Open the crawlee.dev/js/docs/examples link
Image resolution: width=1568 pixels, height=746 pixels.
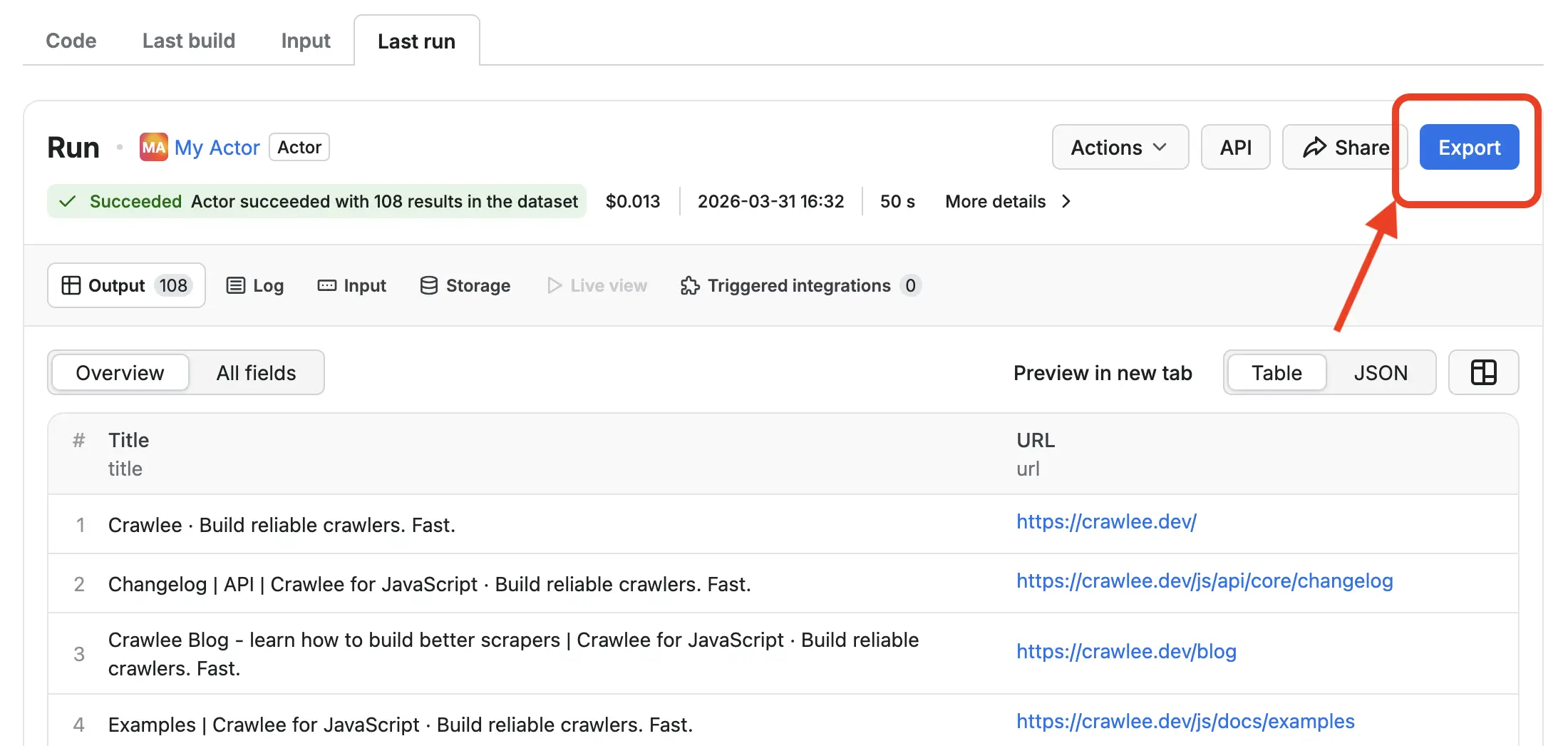pyautogui.click(x=1185, y=721)
